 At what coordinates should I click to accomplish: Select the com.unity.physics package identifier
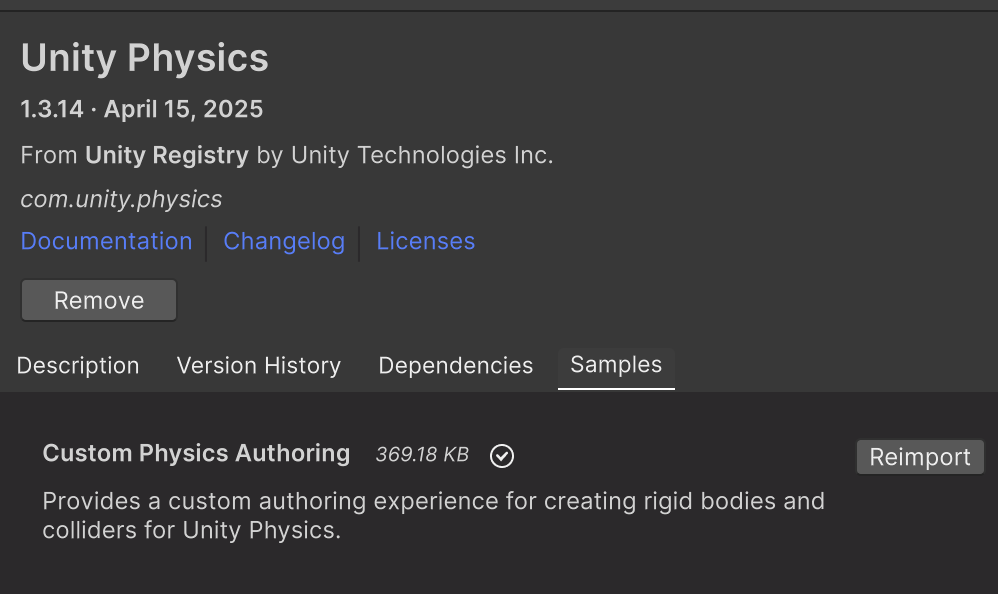click(121, 198)
